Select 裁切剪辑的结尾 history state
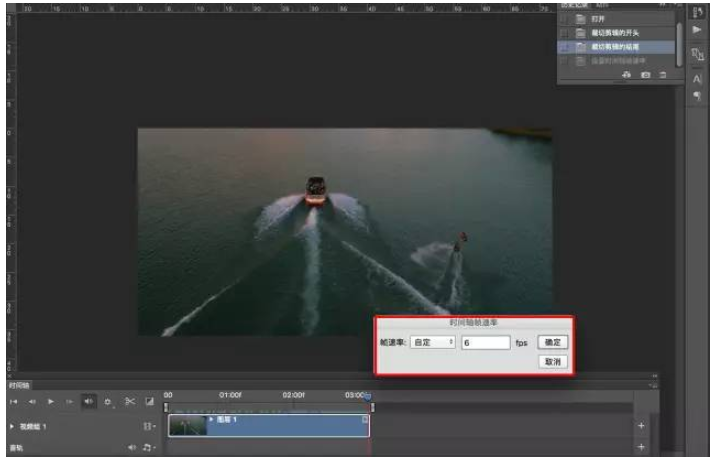 coord(615,46)
